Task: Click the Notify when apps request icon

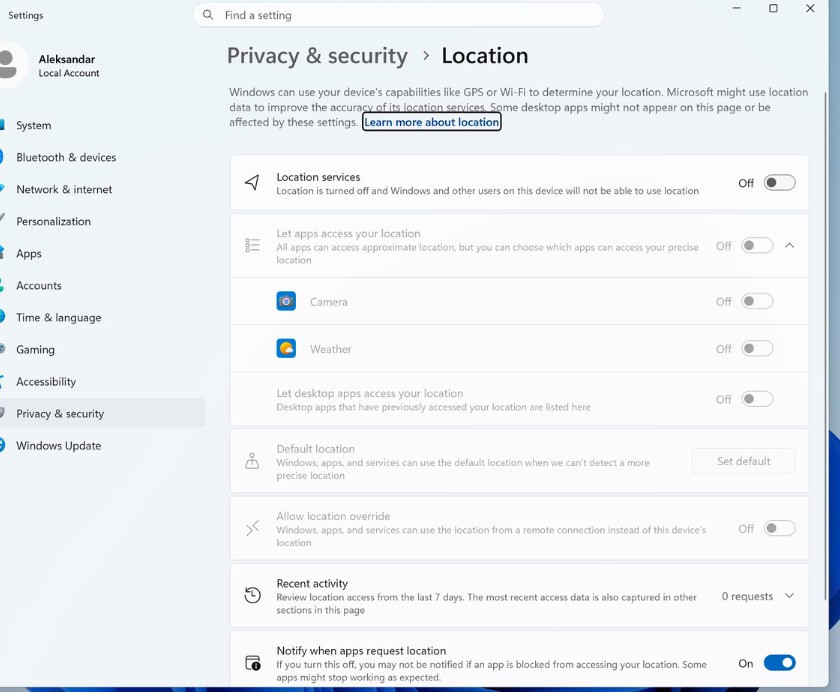Action: point(252,663)
